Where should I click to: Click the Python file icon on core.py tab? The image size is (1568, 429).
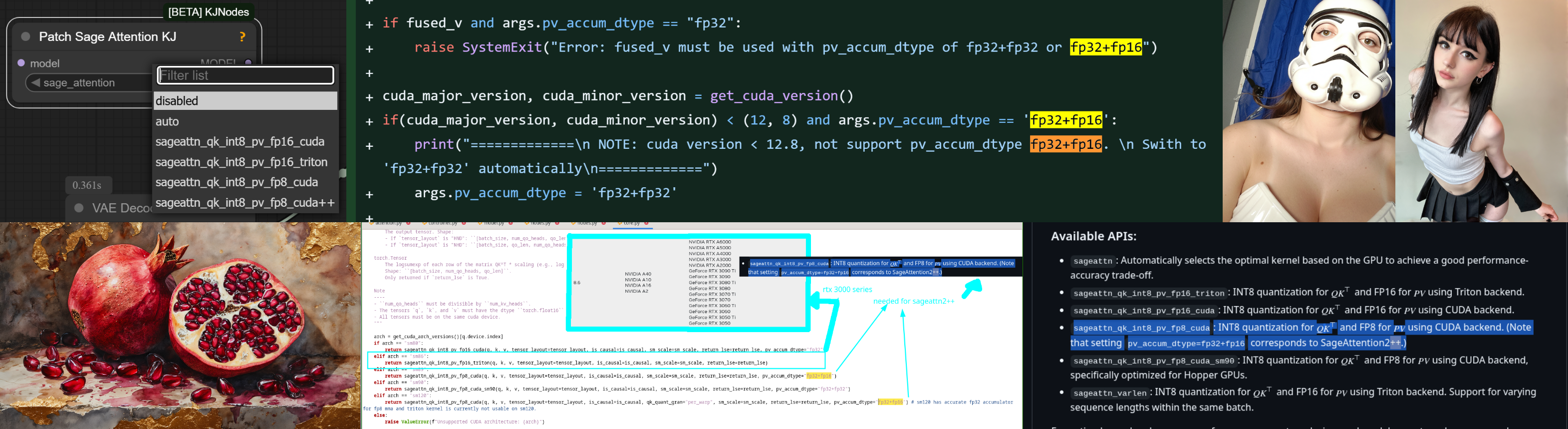pyautogui.click(x=620, y=223)
